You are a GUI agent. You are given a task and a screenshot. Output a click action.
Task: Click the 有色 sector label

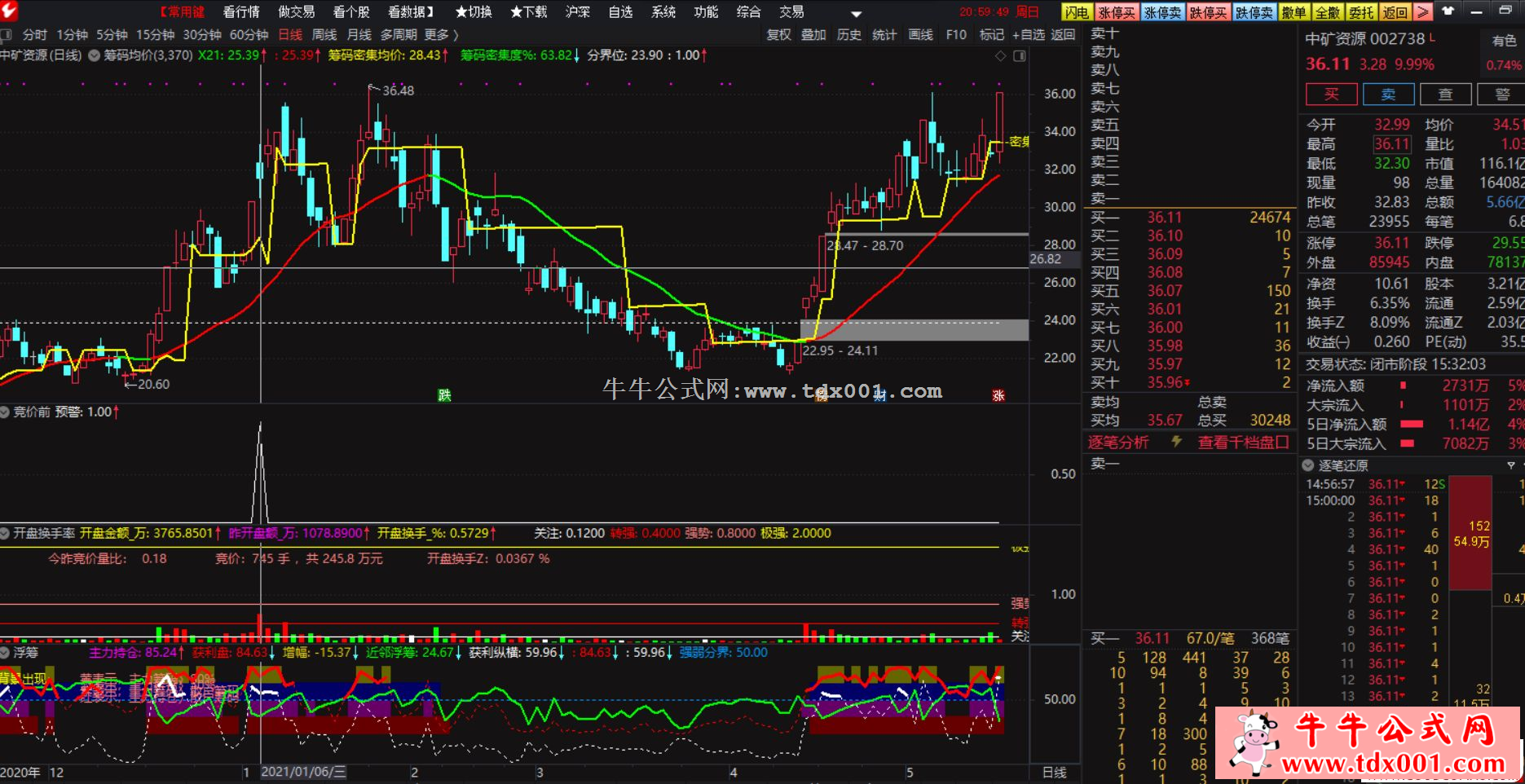click(x=1504, y=41)
